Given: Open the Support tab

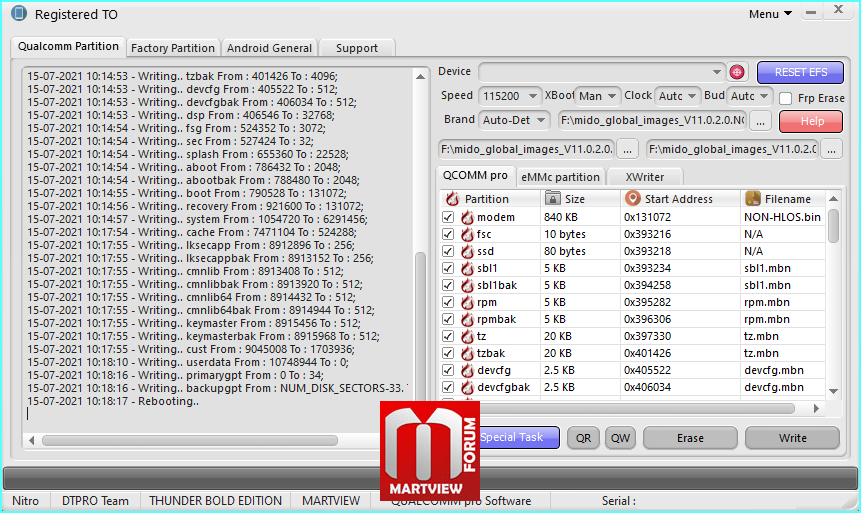Looking at the screenshot, I should click(x=357, y=48).
